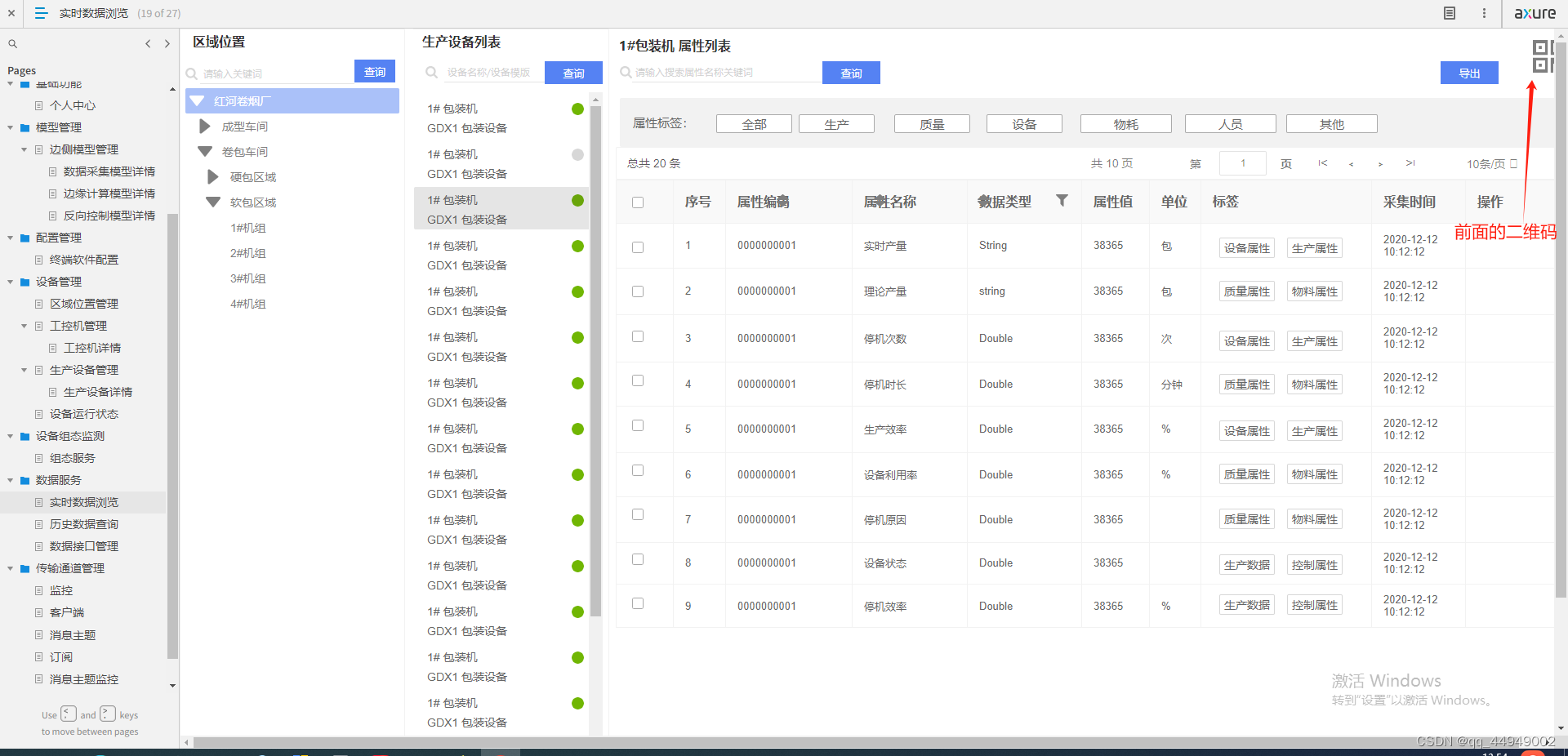The image size is (1568, 756).
Task: Click the attribute name search input
Action: pos(727,73)
